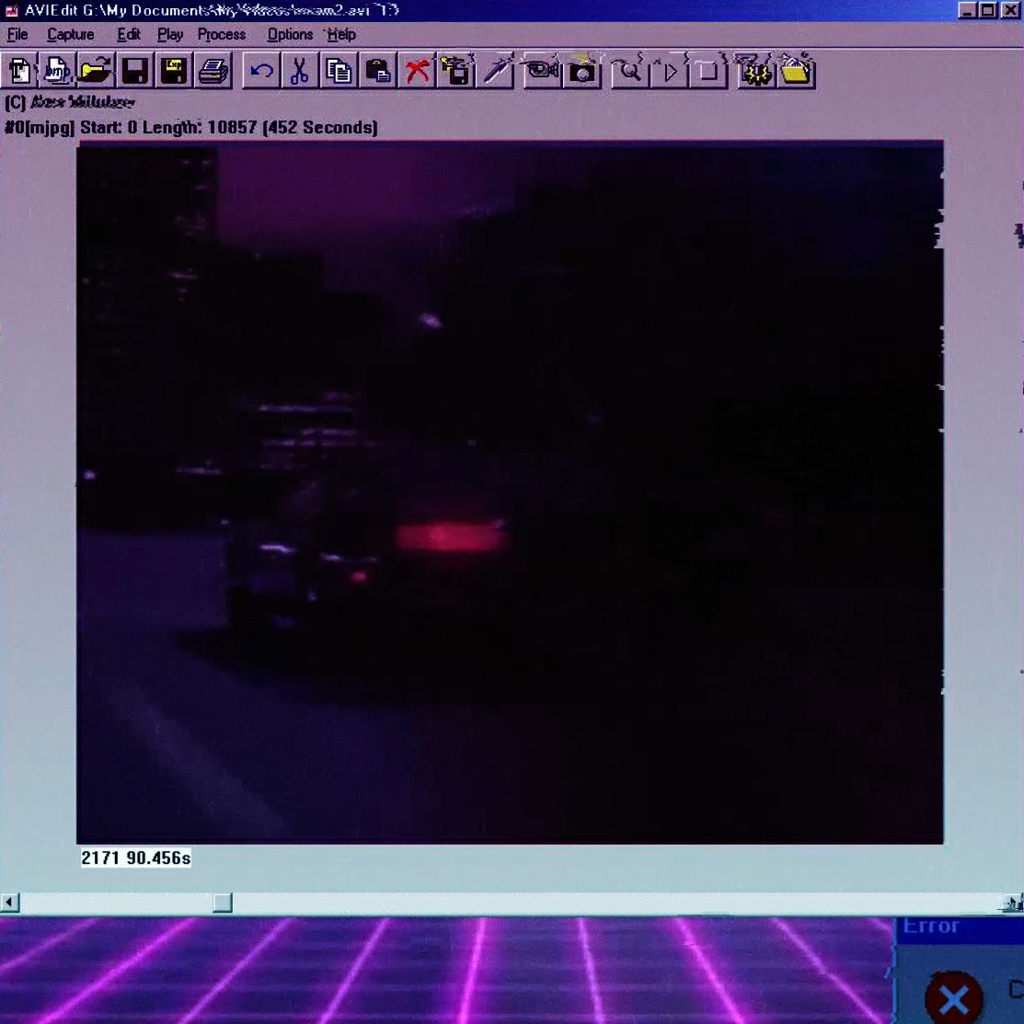
Task: Open the Options menu
Action: [x=290, y=35]
